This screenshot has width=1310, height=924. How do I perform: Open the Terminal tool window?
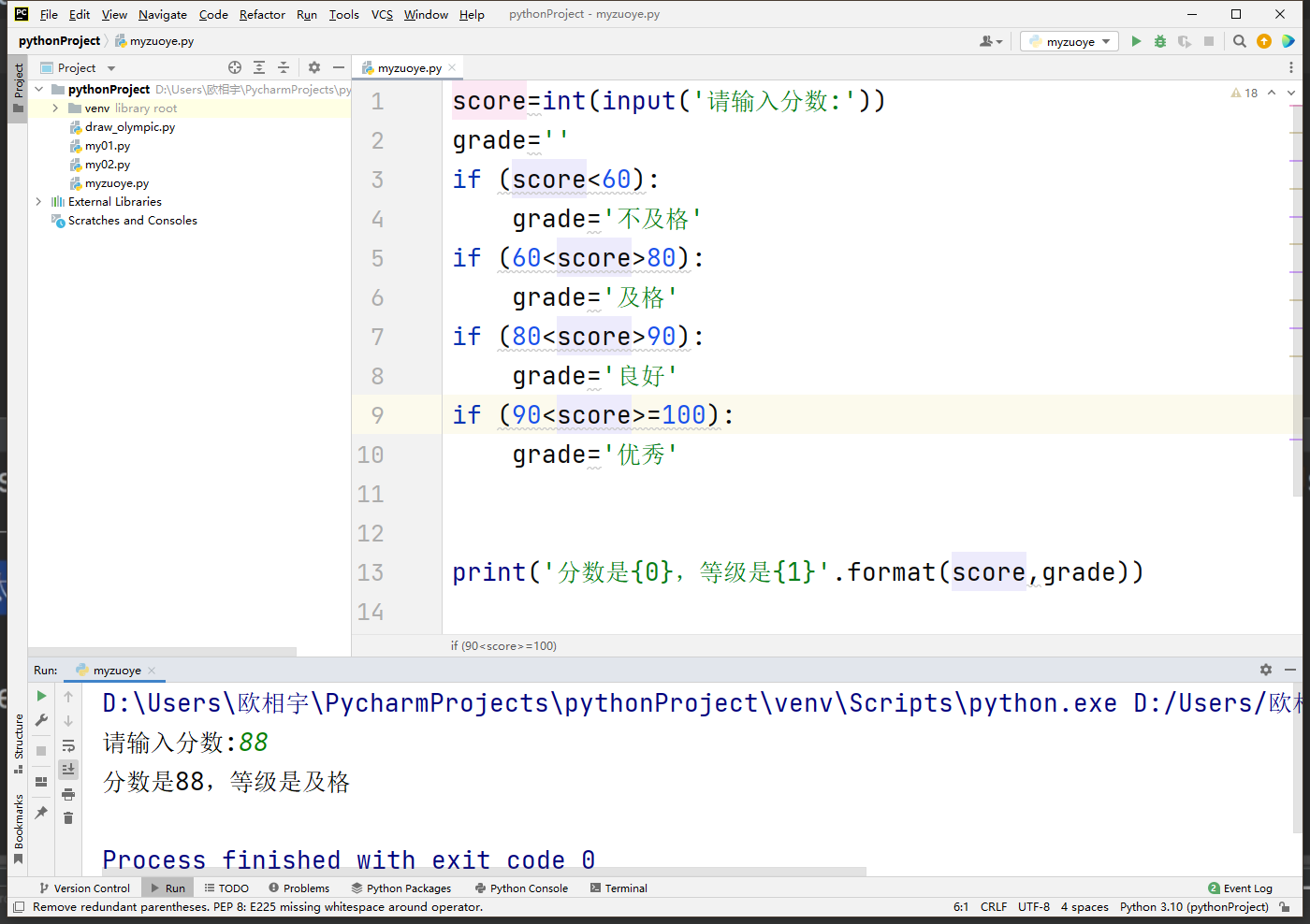tap(619, 888)
